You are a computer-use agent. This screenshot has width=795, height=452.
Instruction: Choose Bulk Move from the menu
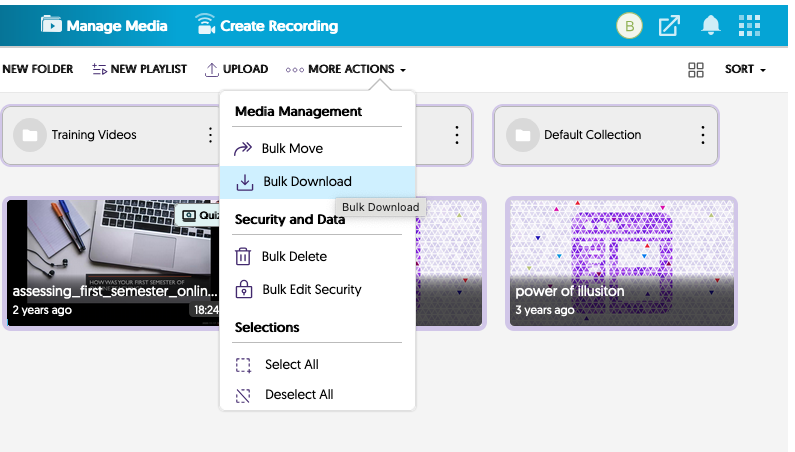(x=292, y=149)
